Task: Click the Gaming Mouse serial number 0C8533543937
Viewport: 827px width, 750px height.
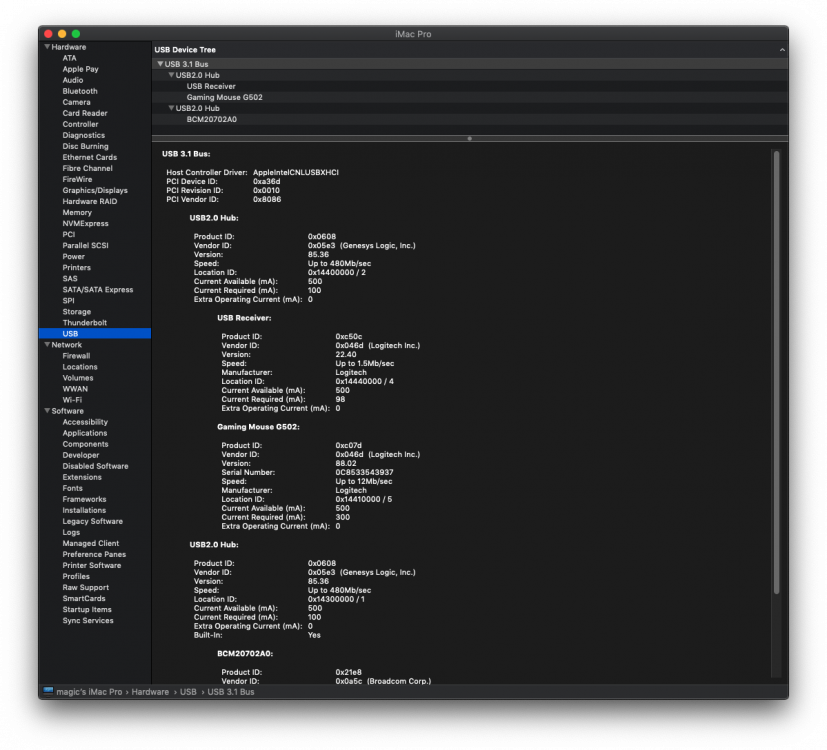Action: pyautogui.click(x=364, y=472)
